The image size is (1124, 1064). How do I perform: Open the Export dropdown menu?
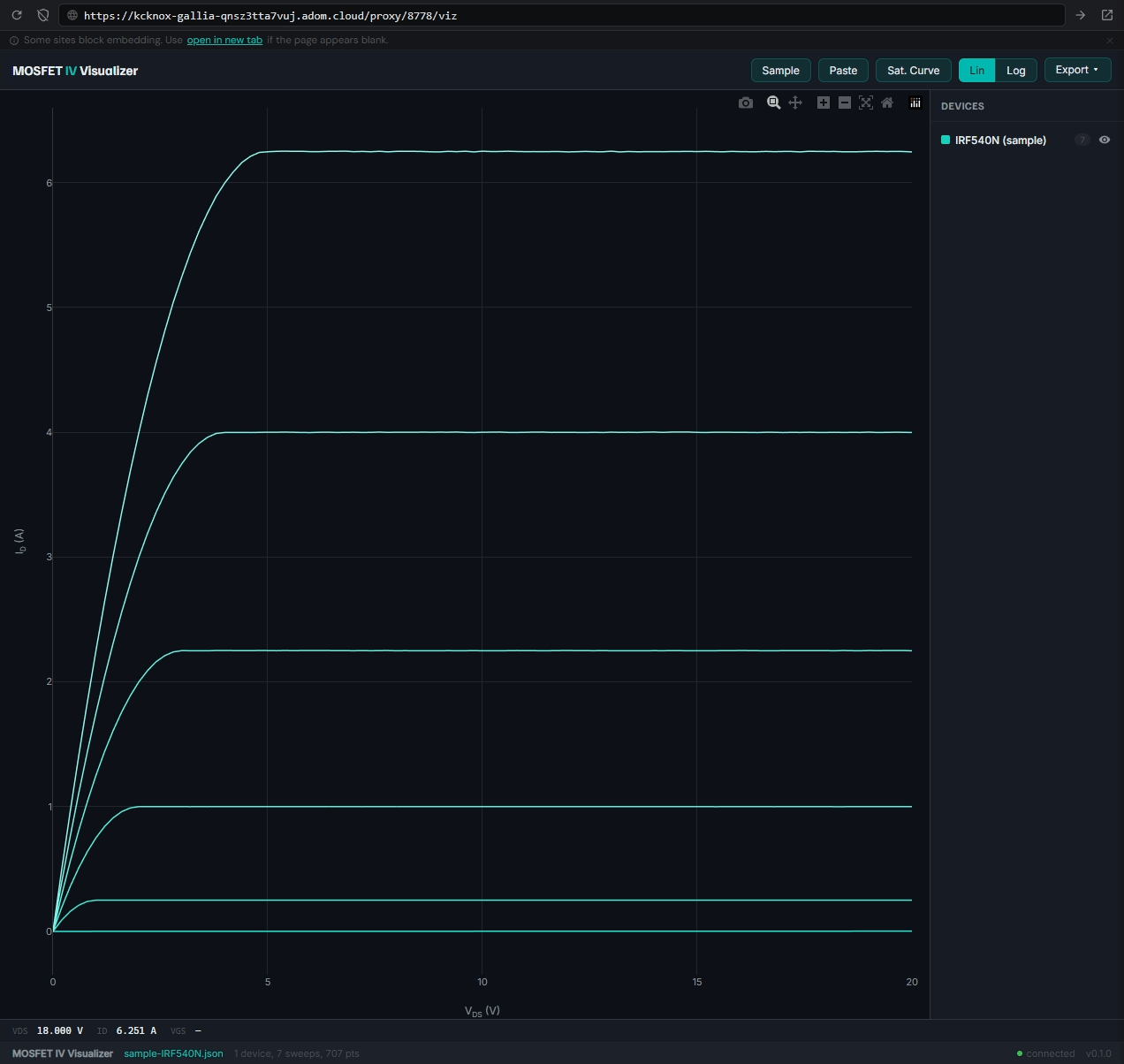[x=1077, y=70]
